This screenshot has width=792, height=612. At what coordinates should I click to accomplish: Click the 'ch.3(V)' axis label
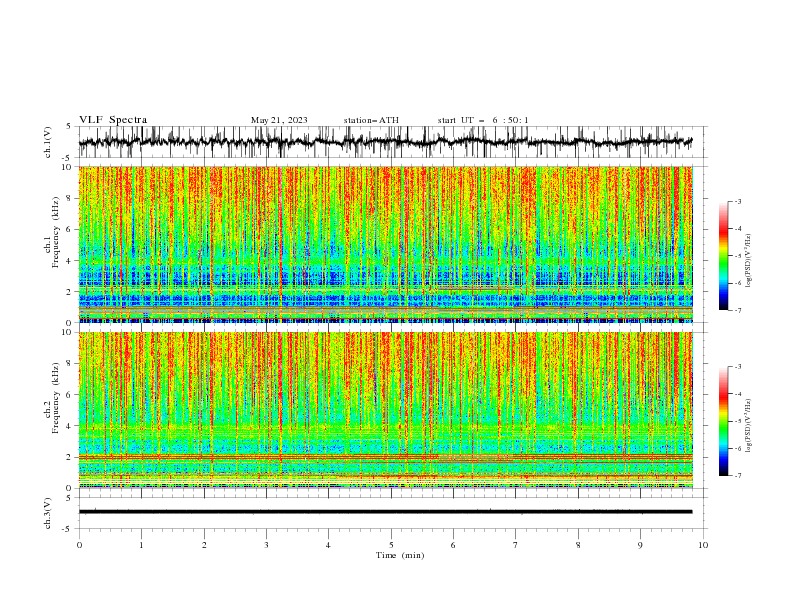48,513
